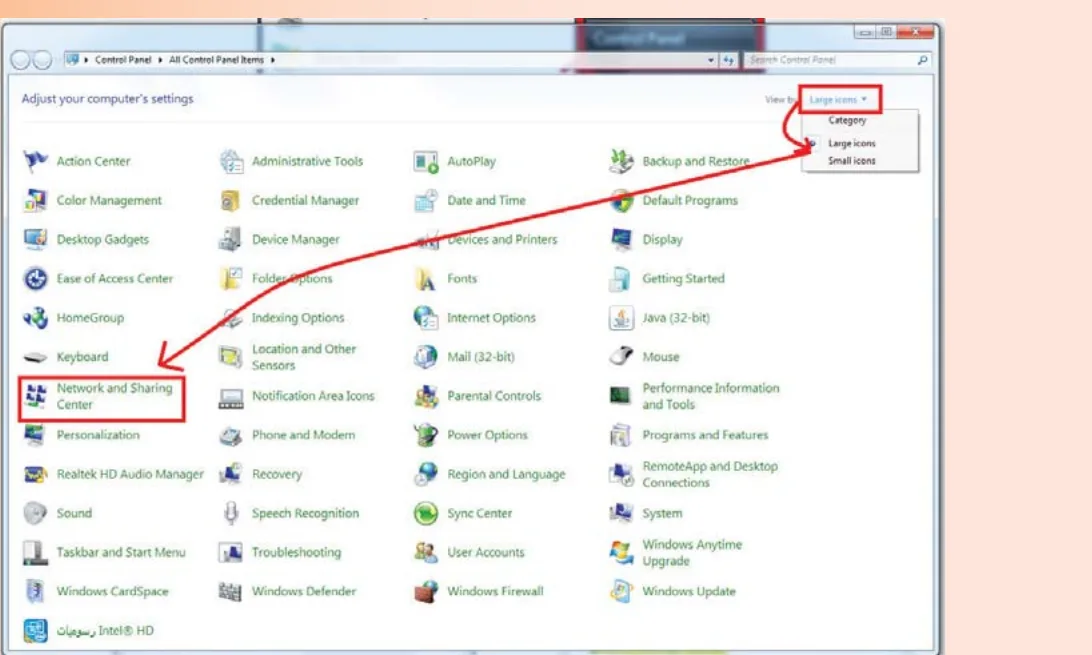Pick Small icons view option
Viewport: 1092px width, 655px height.
click(x=852, y=161)
